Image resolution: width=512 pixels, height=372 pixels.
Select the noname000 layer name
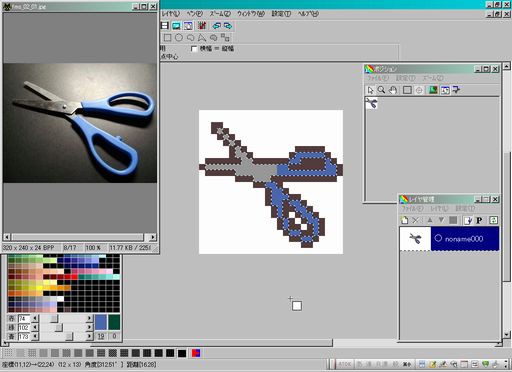(464, 239)
